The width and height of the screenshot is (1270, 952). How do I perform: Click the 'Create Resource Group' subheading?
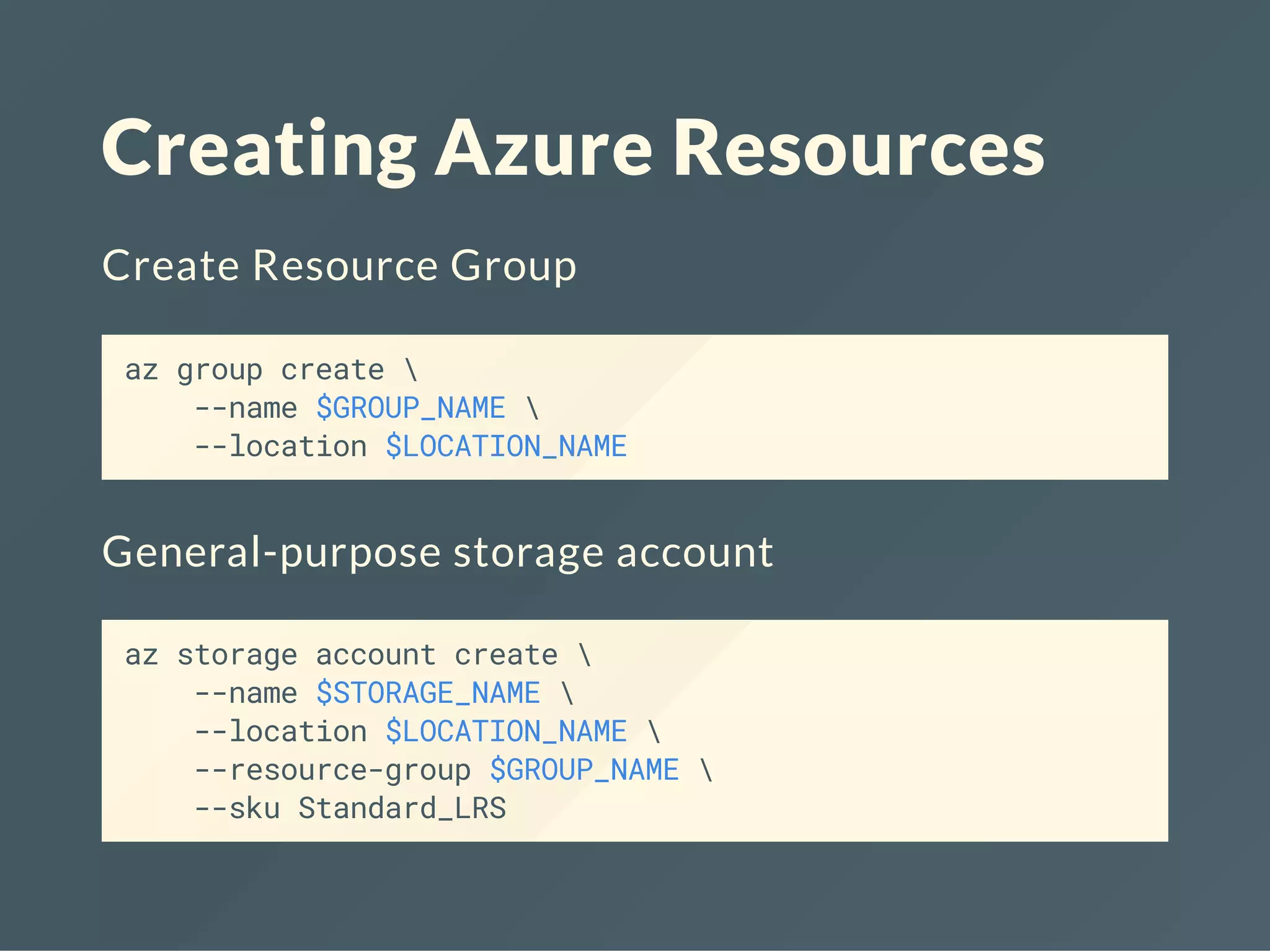[x=339, y=265]
